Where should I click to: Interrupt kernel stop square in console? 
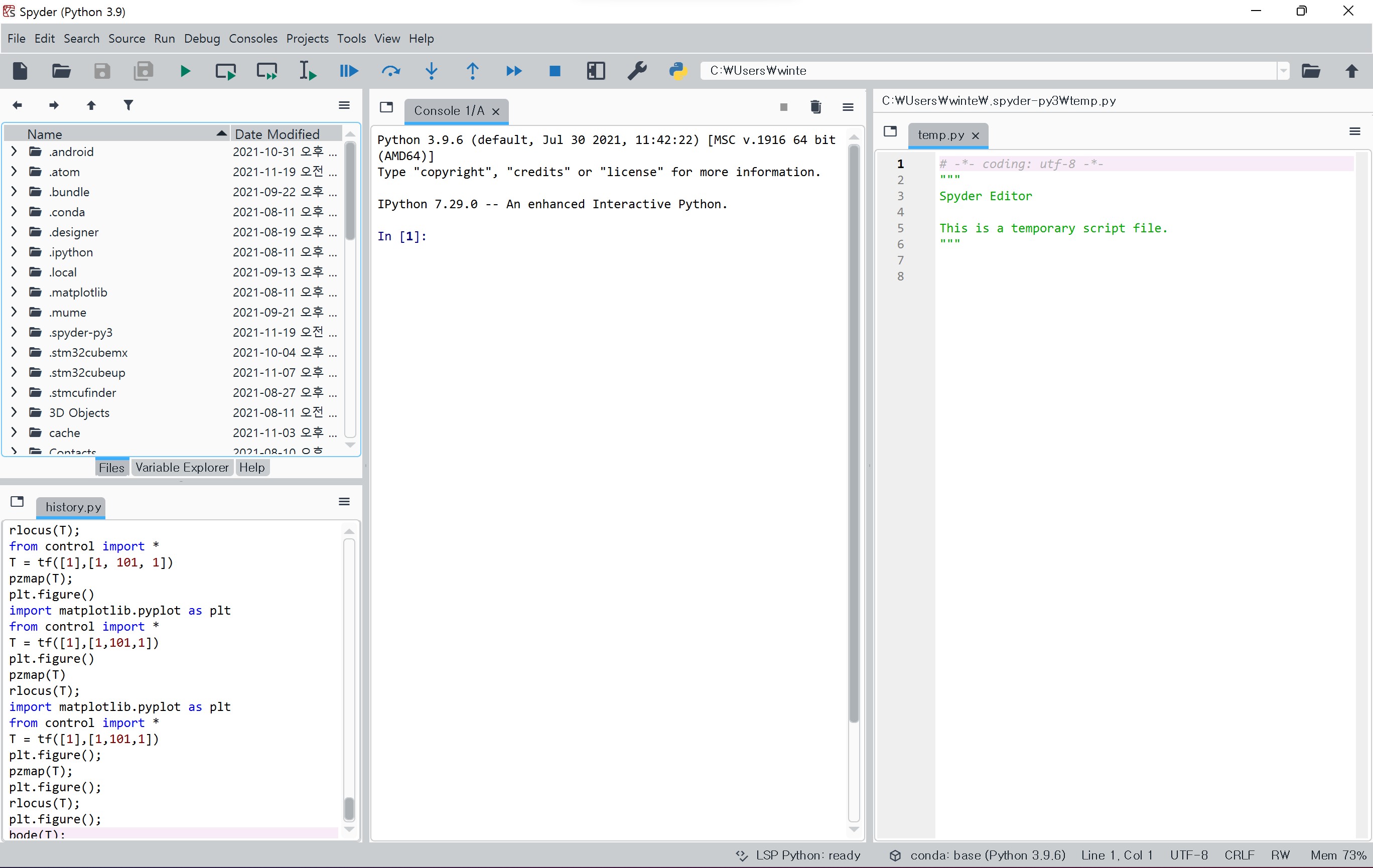784,106
